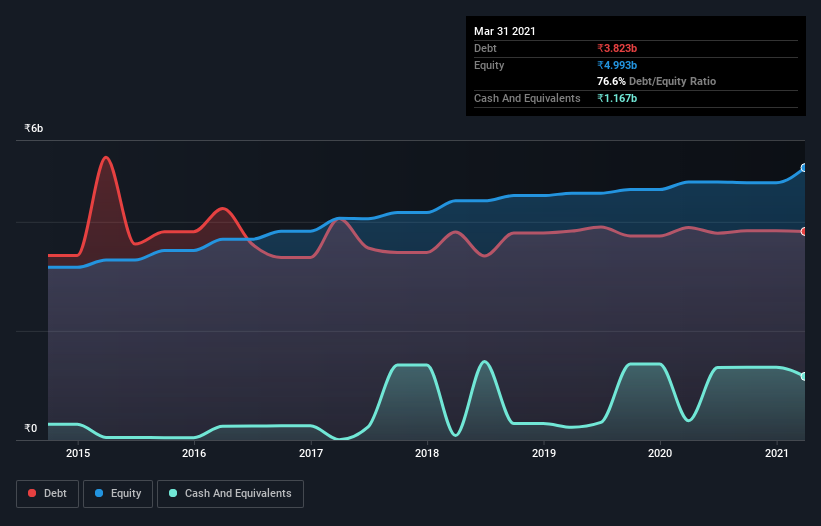Click the 2021 x-axis label
The image size is (821, 526).
click(x=777, y=453)
